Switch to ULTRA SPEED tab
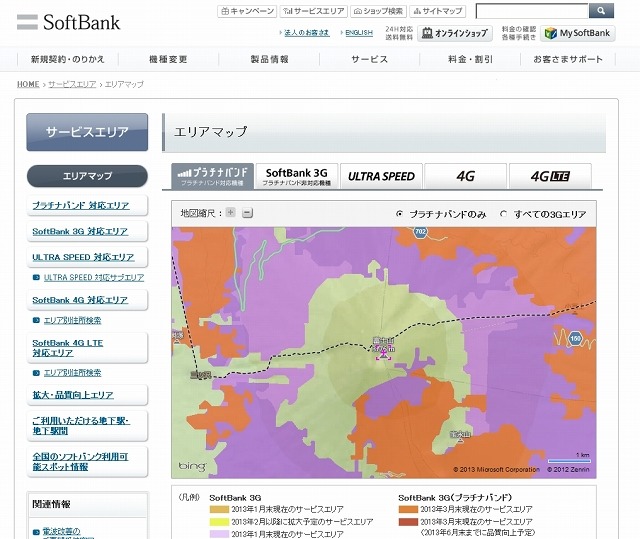This screenshot has height=539, width=640. pos(381,176)
